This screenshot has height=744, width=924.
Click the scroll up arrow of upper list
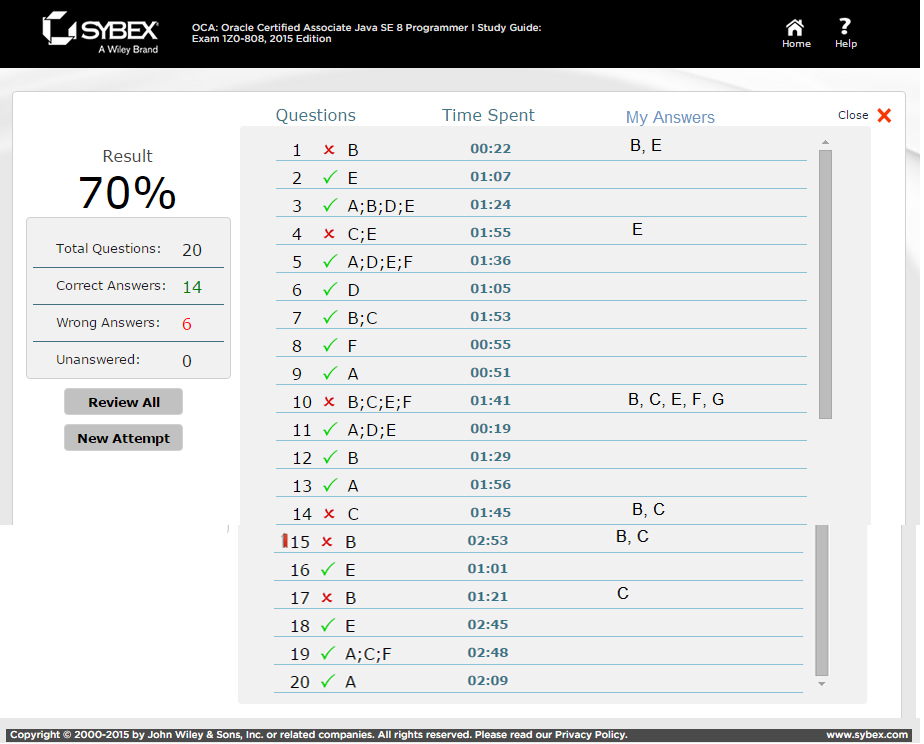click(825, 142)
